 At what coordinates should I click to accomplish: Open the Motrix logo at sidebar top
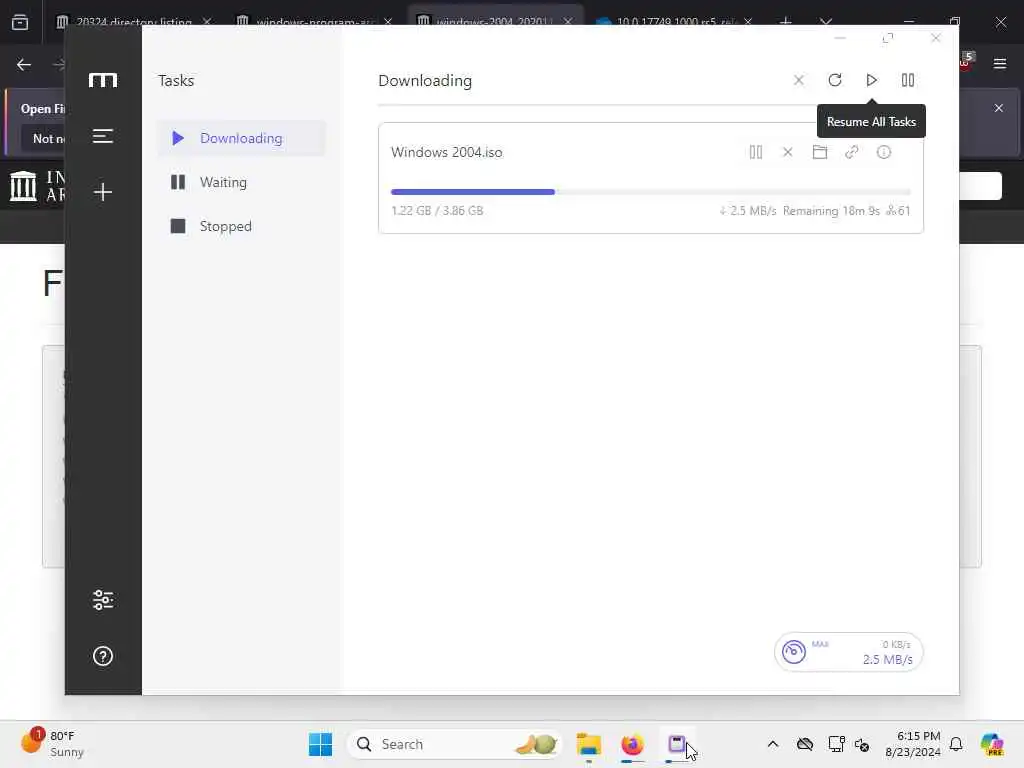click(103, 80)
